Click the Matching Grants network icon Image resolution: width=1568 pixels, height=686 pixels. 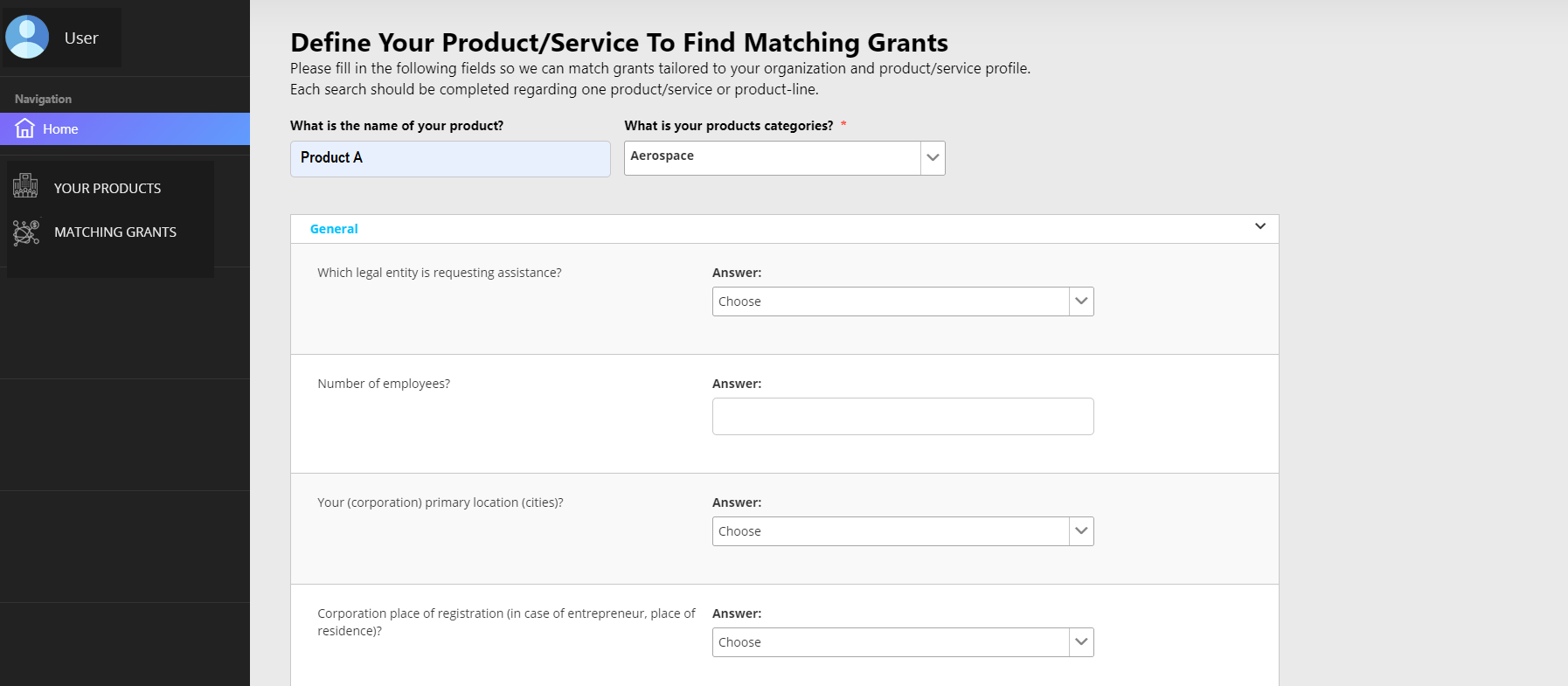point(26,232)
